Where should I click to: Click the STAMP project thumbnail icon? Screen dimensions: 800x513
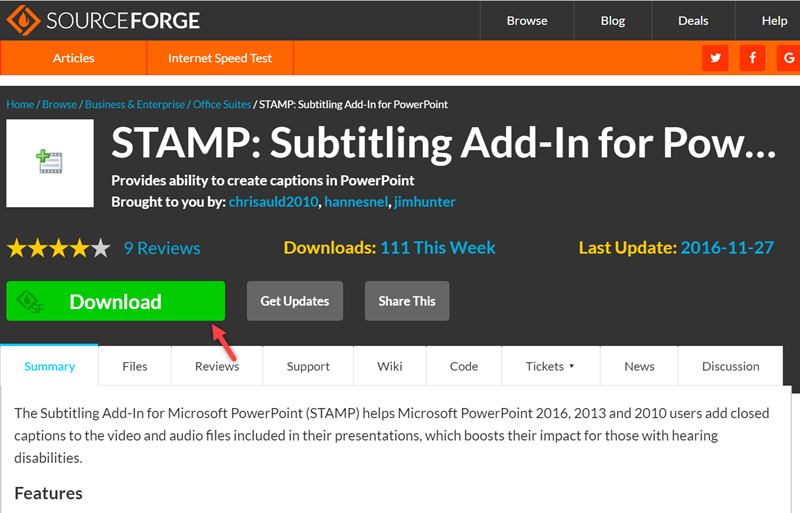tap(50, 163)
